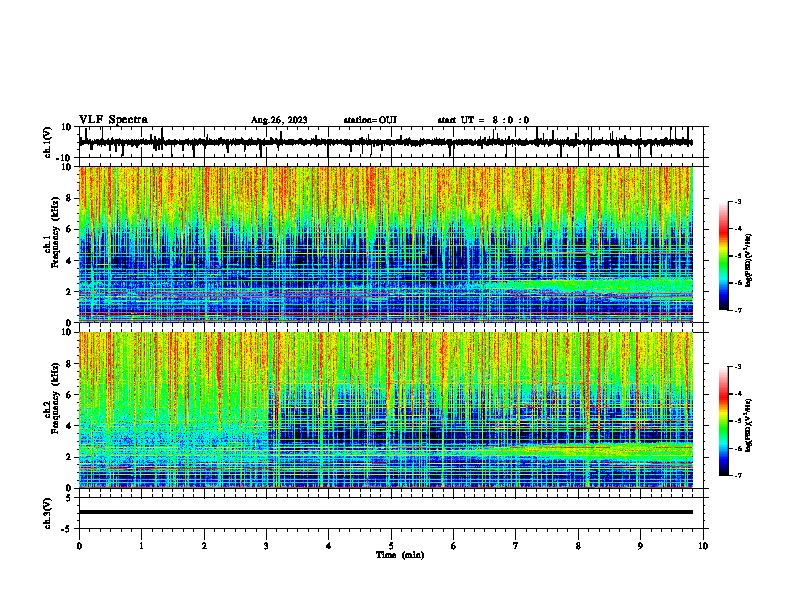Click the "6" kHz tick of ch.1 spectrogram
Screen dimensions: 792x612
pyautogui.click(x=69, y=230)
